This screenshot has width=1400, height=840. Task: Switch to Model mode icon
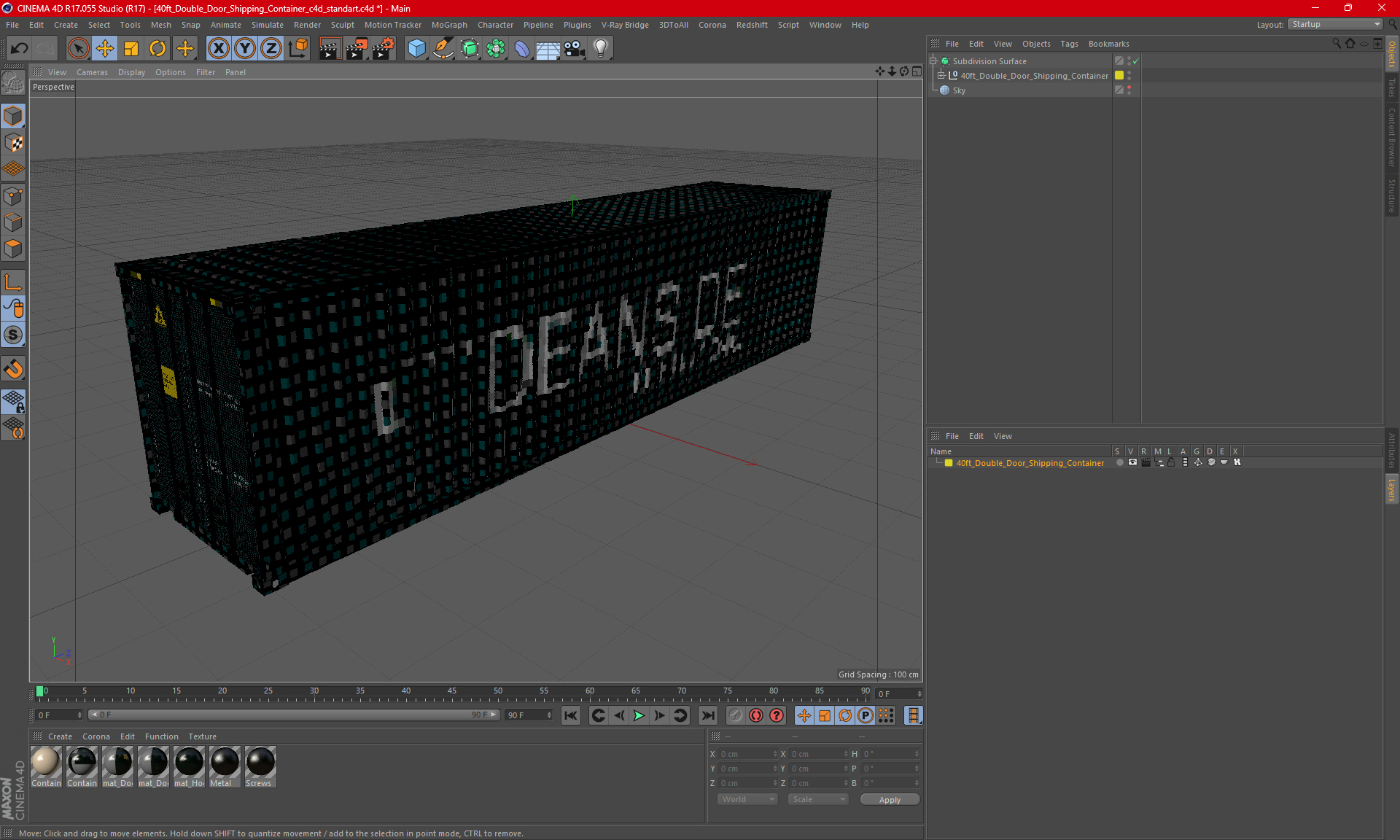tap(13, 116)
